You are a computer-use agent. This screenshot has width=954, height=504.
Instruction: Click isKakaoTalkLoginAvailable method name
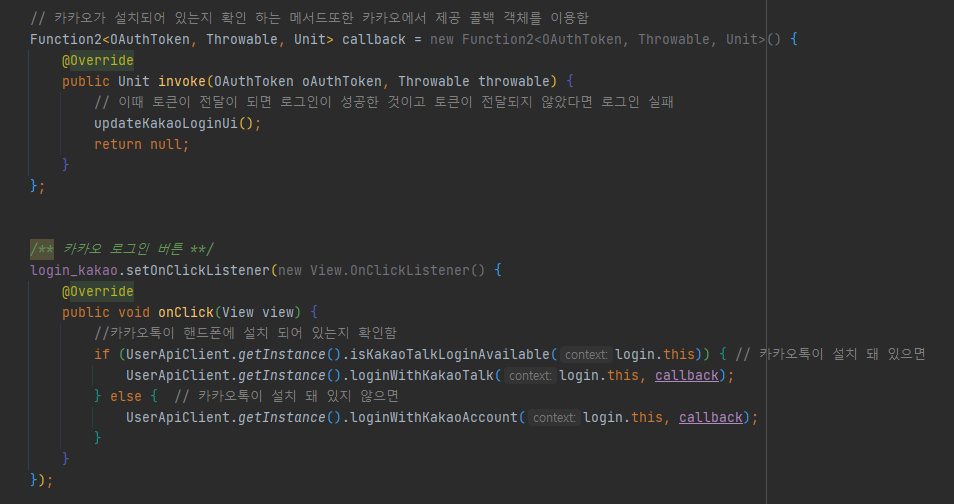[450, 354]
